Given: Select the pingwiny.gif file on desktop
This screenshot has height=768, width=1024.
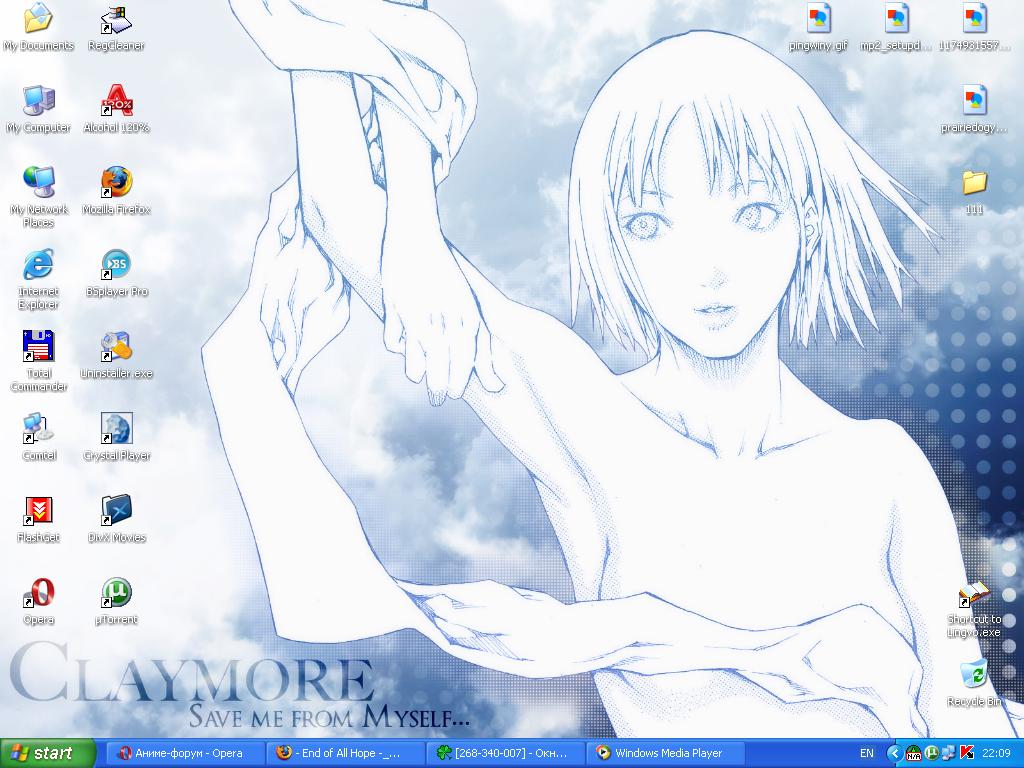Looking at the screenshot, I should pos(818,19).
